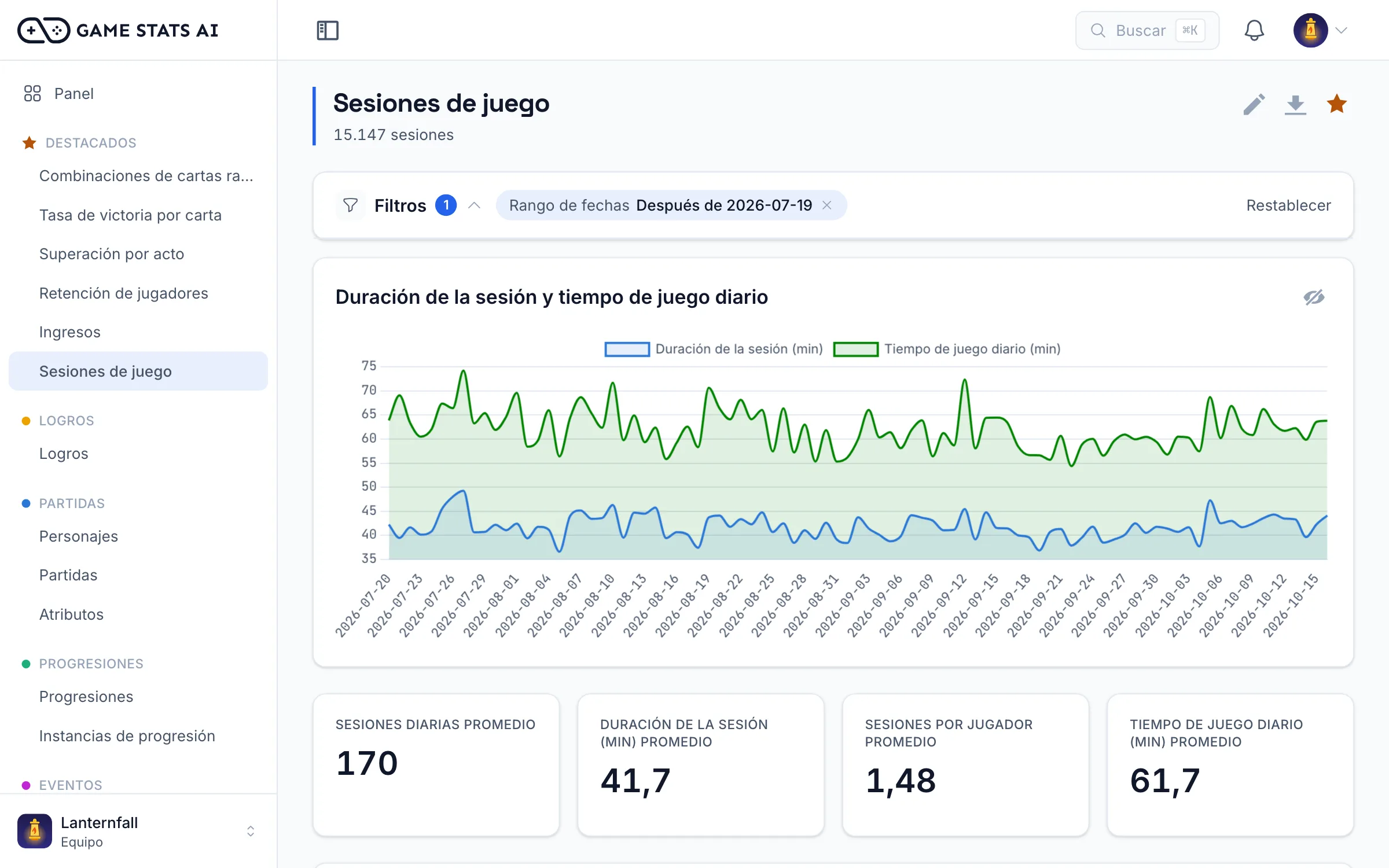1389x868 pixels.
Task: Click the search magnifier icon
Action: [x=1098, y=30]
